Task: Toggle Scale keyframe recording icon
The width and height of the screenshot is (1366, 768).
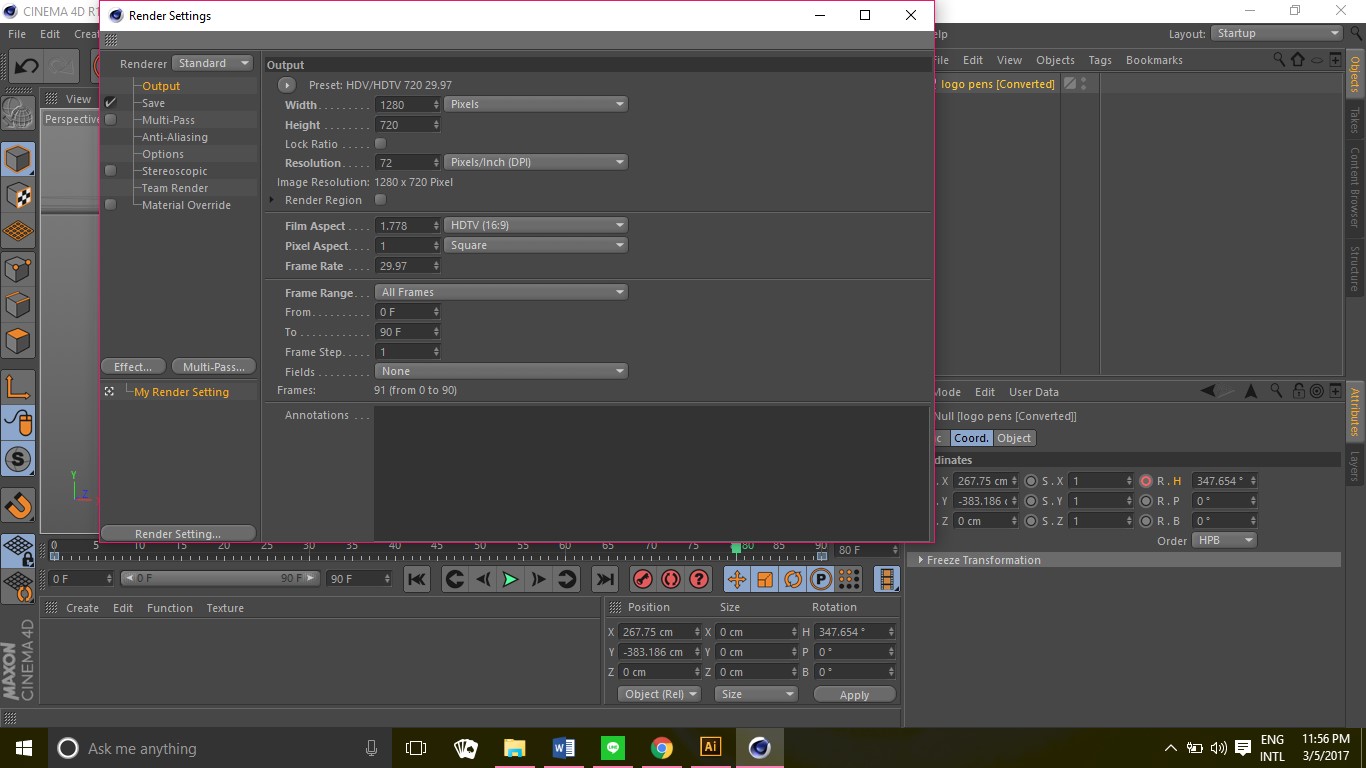Action: [x=765, y=579]
